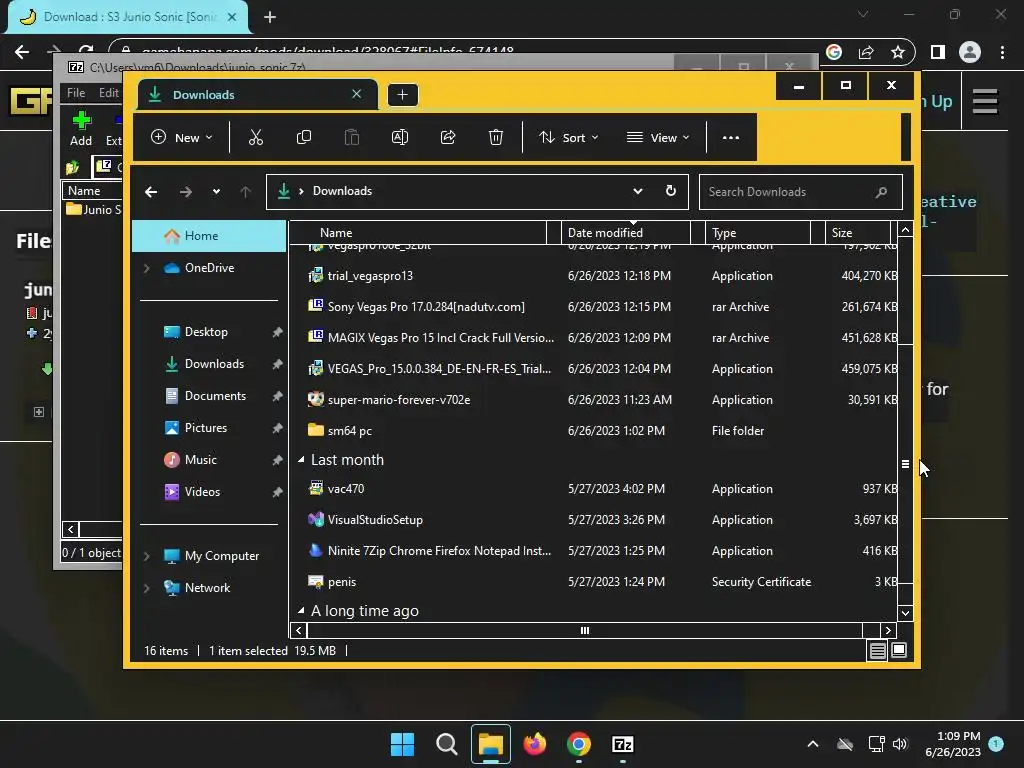
Task: Click File Explorer icon on taskbar
Action: (490, 744)
